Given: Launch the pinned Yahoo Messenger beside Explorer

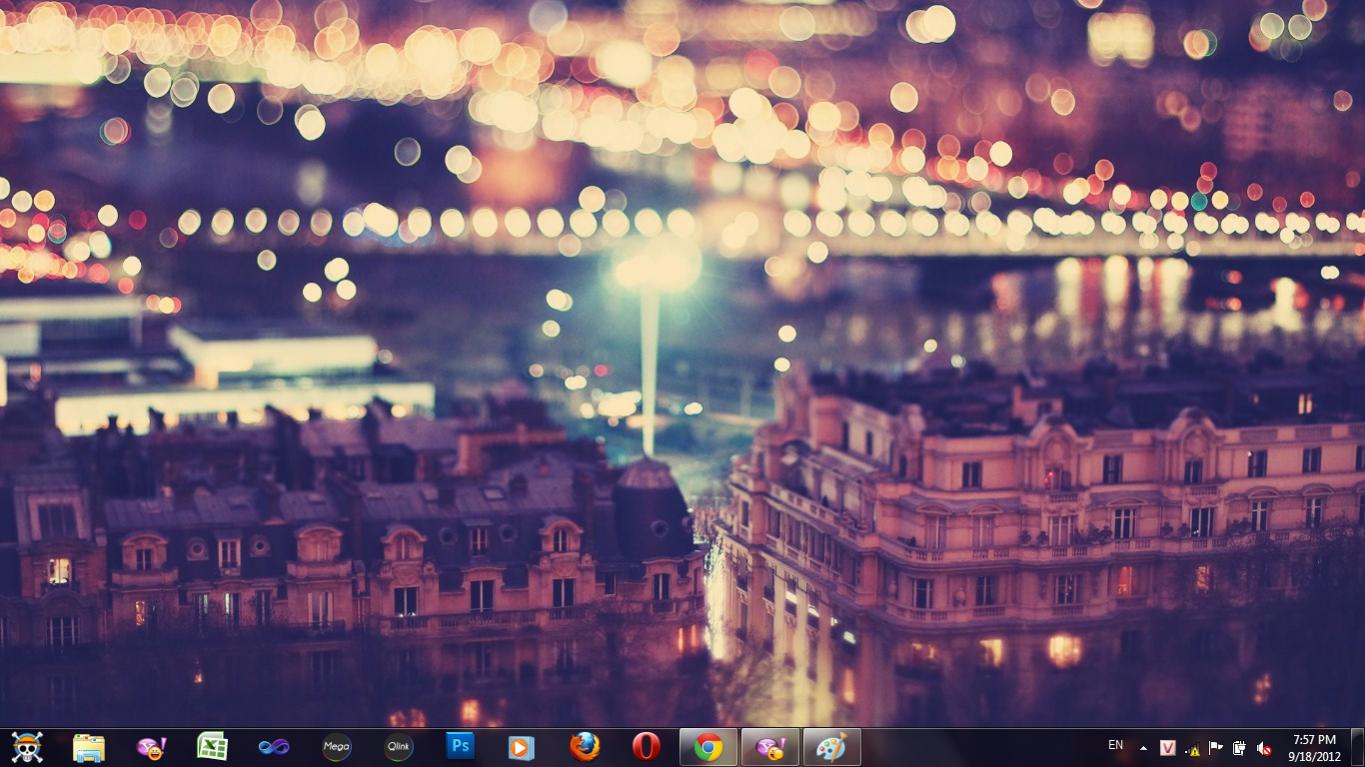Looking at the screenshot, I should 151,747.
